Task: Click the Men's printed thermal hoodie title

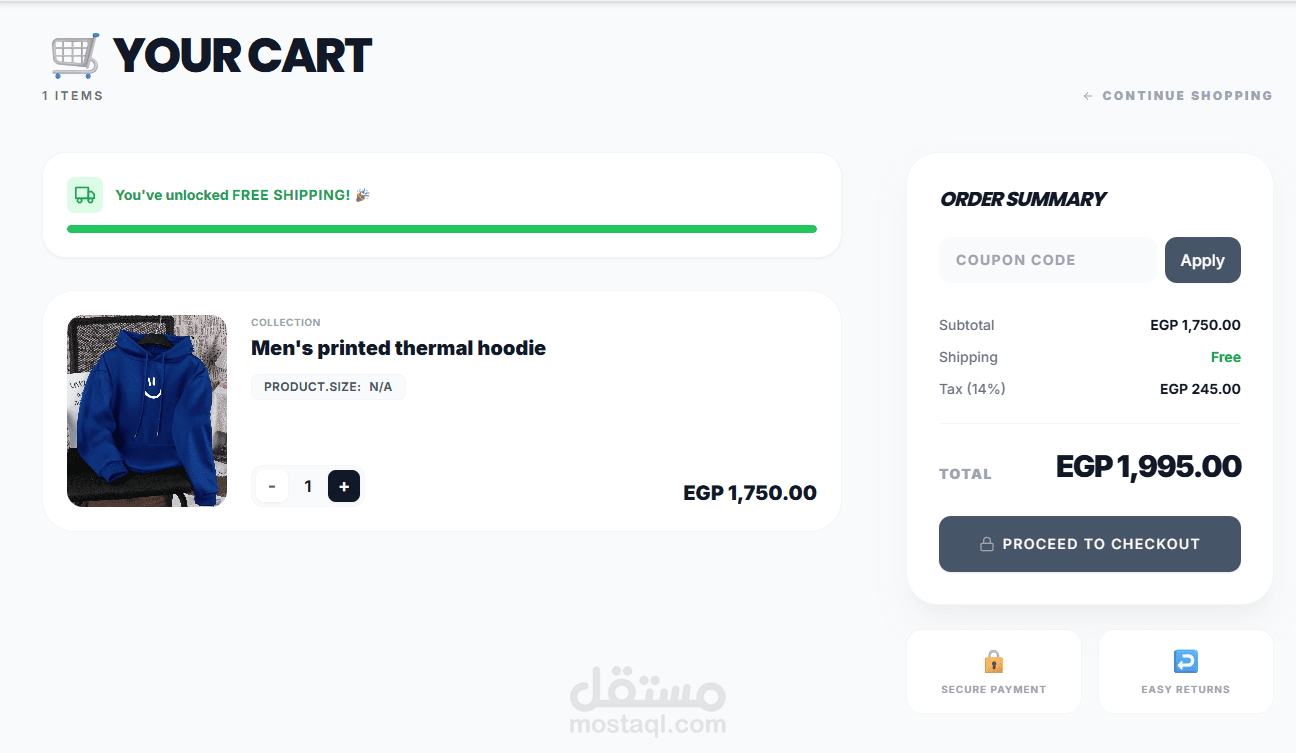Action: (398, 348)
